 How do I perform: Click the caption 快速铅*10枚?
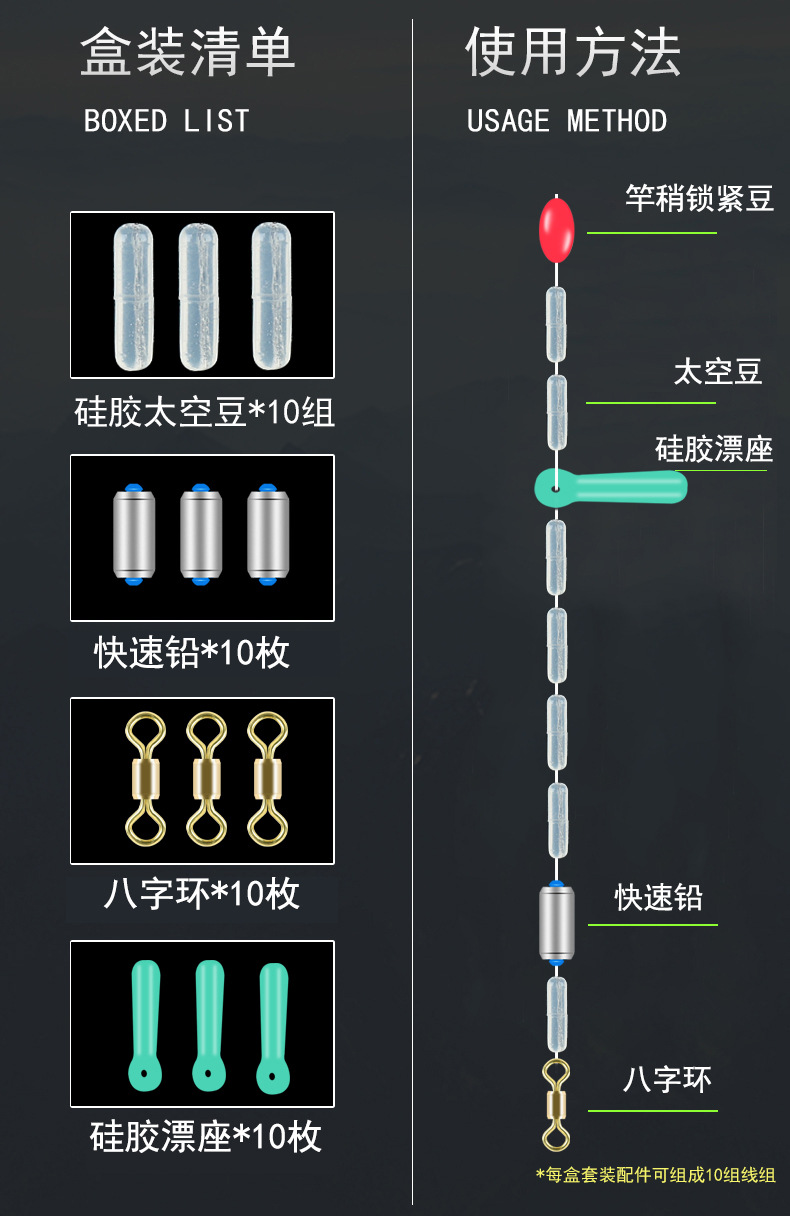pos(192,653)
